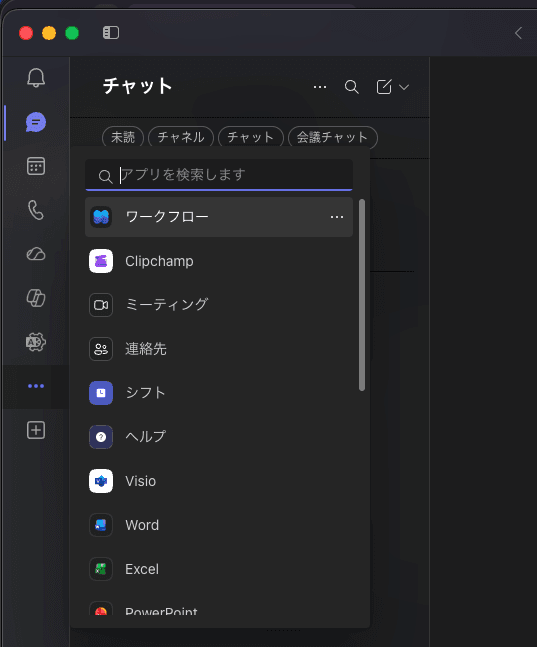Open OneDrive cloud icon in sidebar

tap(36, 254)
